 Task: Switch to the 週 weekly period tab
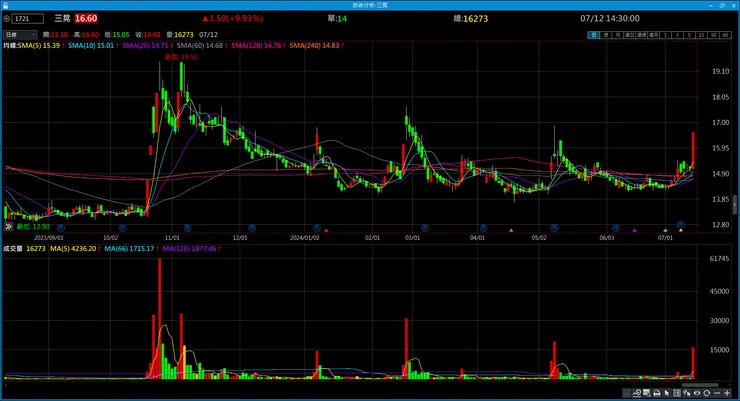coord(606,35)
